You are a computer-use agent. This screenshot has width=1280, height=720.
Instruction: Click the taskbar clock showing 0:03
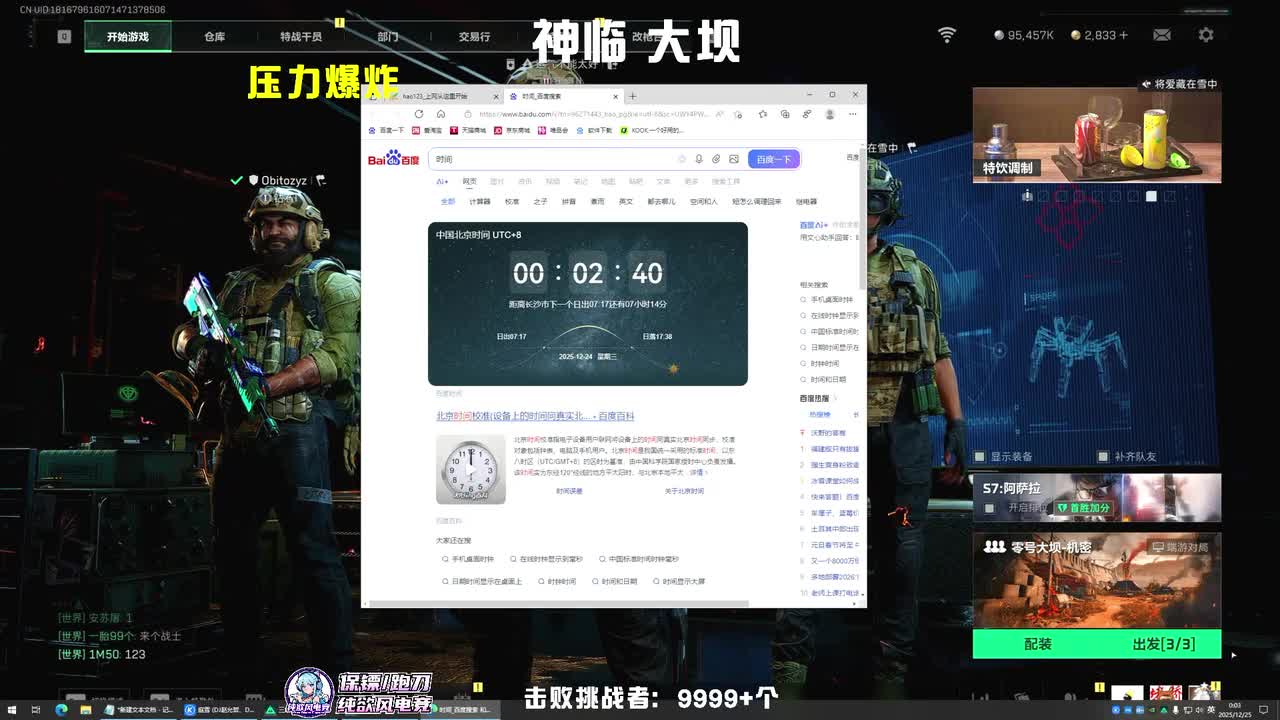(1234, 709)
